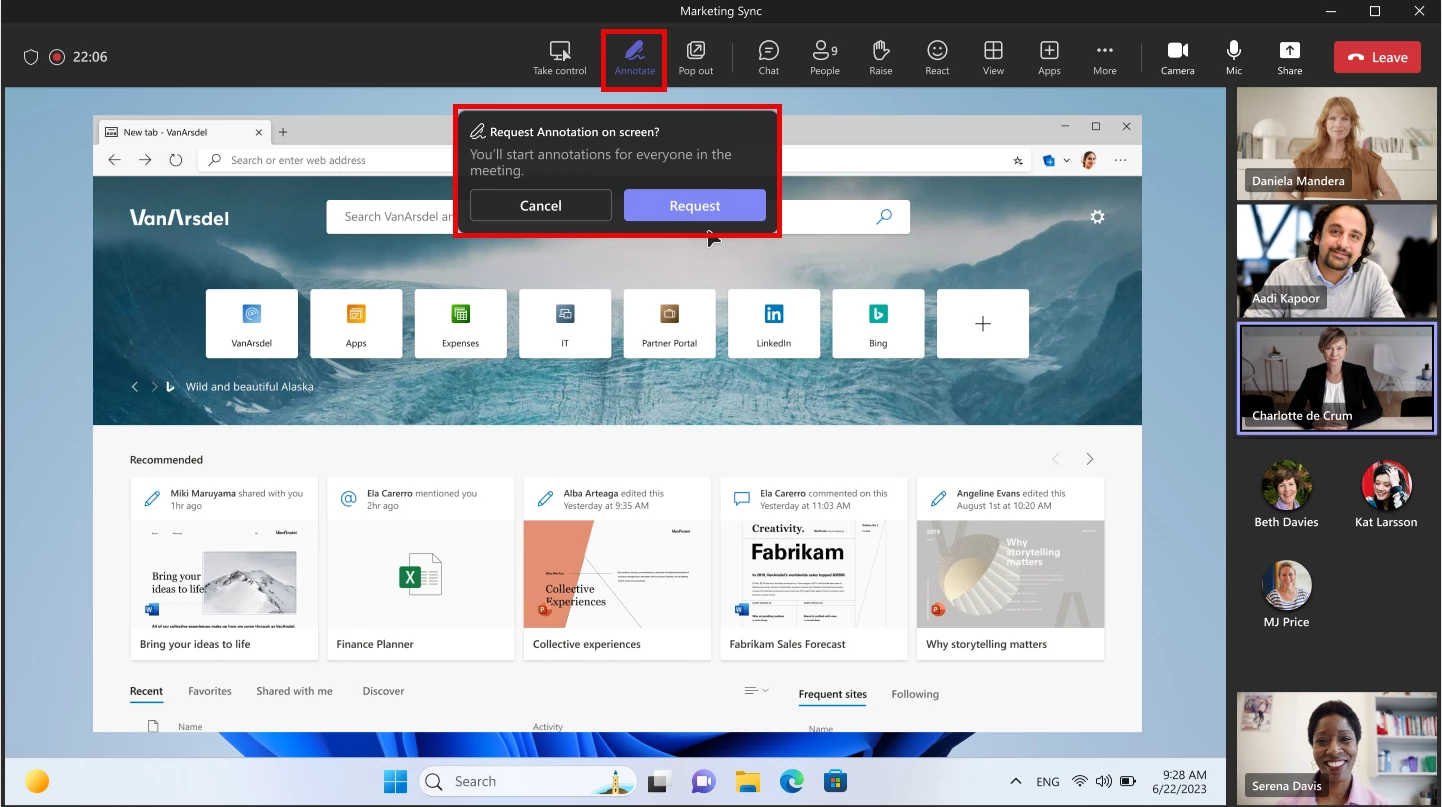Image resolution: width=1442 pixels, height=807 pixels.
Task: Raise your hand in the meeting
Action: point(880,58)
